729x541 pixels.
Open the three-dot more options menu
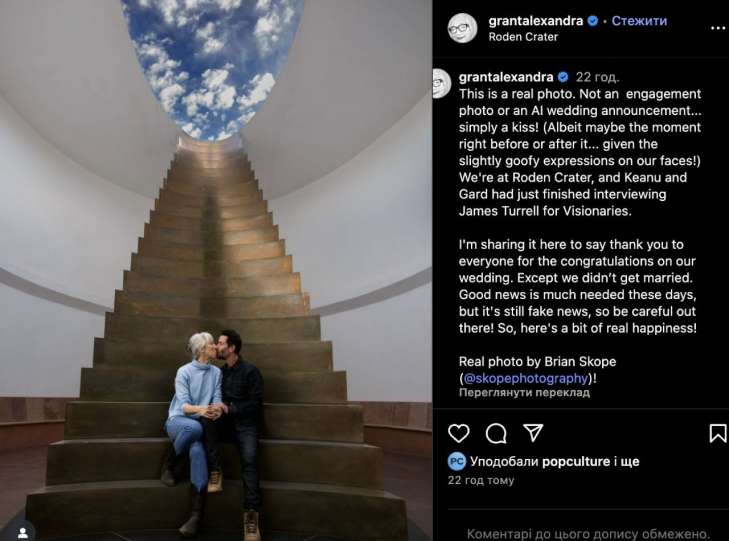(718, 28)
